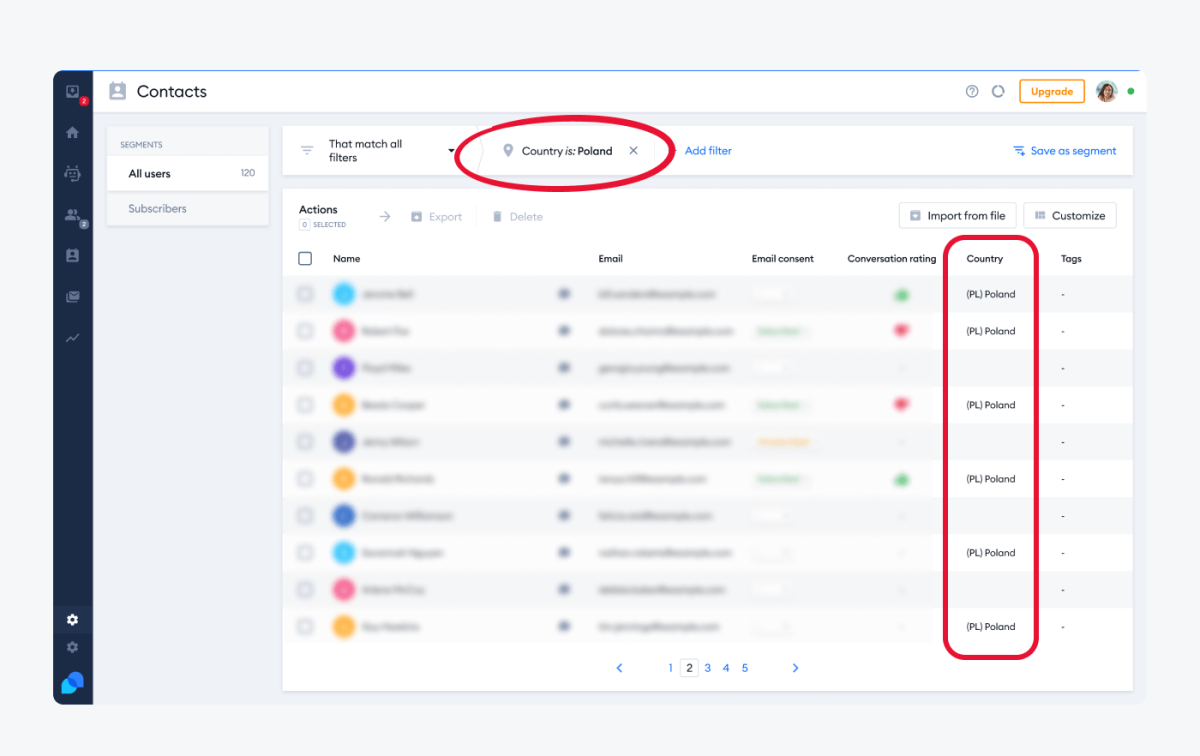Click the Import from file button
This screenshot has height=756, width=1200.
(957, 215)
